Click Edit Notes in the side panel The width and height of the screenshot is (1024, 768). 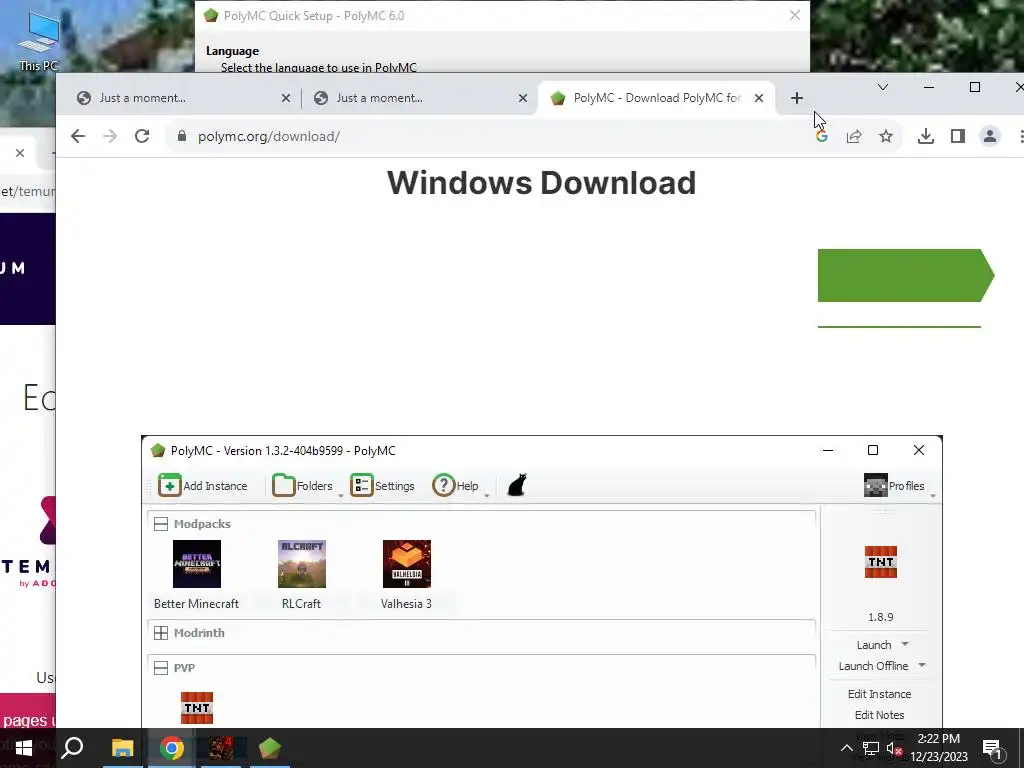point(879,714)
